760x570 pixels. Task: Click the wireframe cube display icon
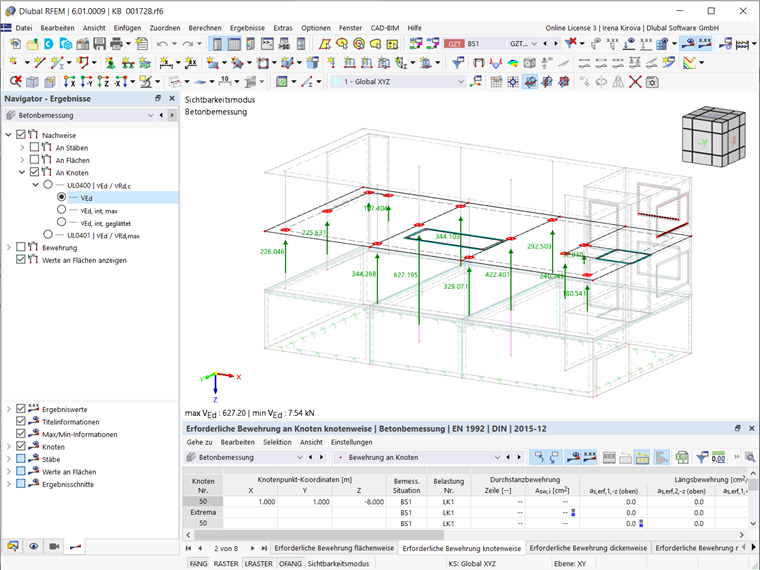[x=32, y=82]
